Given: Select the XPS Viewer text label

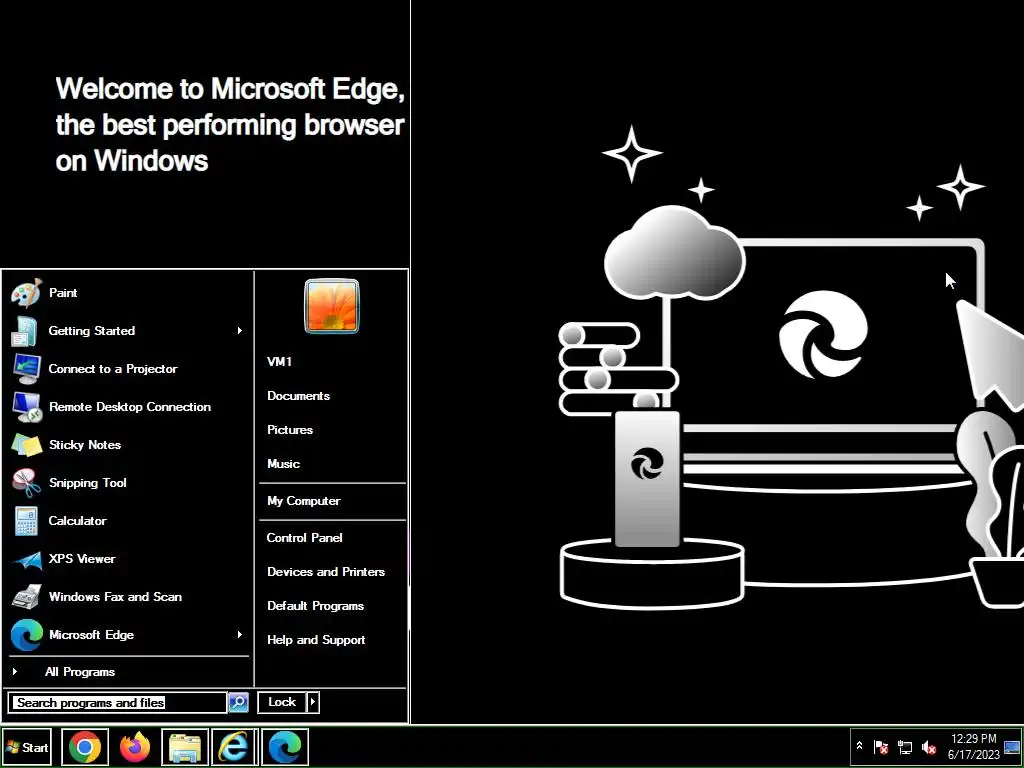Looking at the screenshot, I should 82,559.
